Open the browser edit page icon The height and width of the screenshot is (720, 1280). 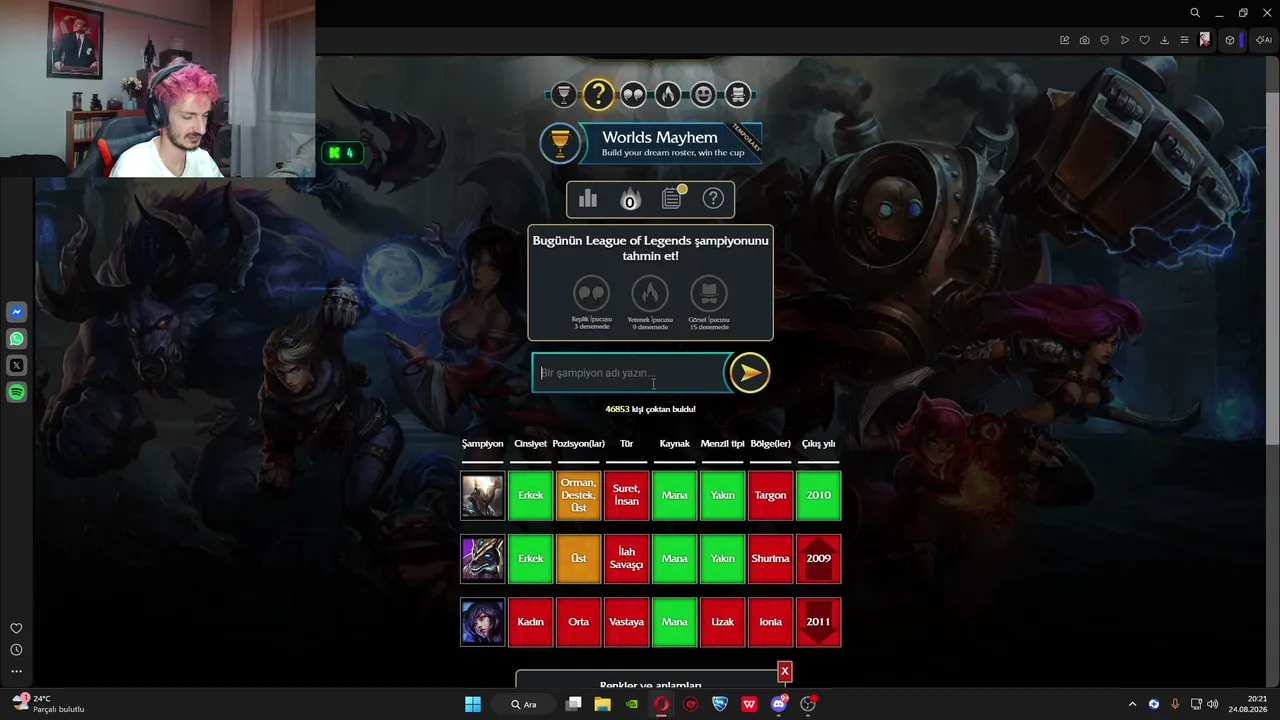point(1065,40)
